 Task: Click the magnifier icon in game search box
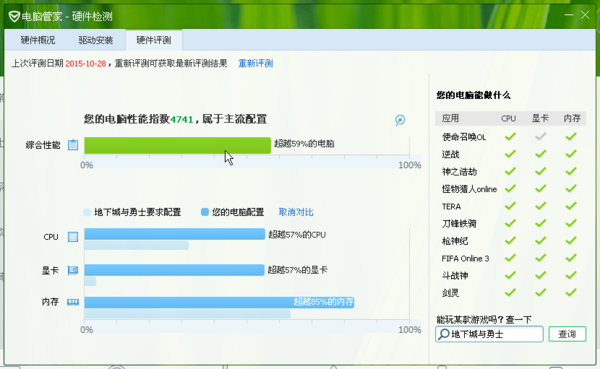pyautogui.click(x=443, y=334)
